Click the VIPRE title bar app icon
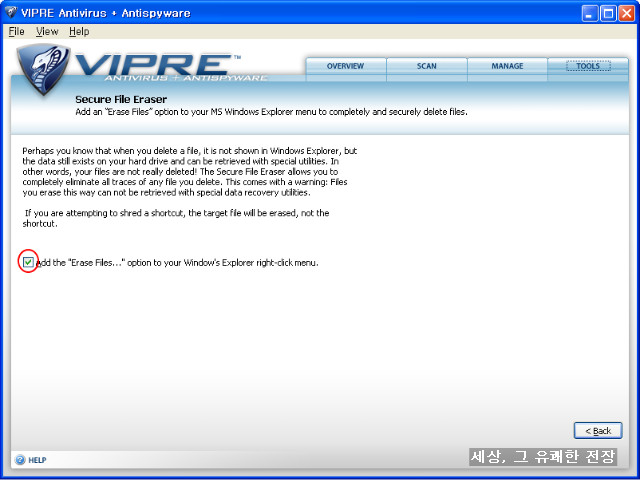Screen dimensions: 640x480 click(x=10, y=12)
